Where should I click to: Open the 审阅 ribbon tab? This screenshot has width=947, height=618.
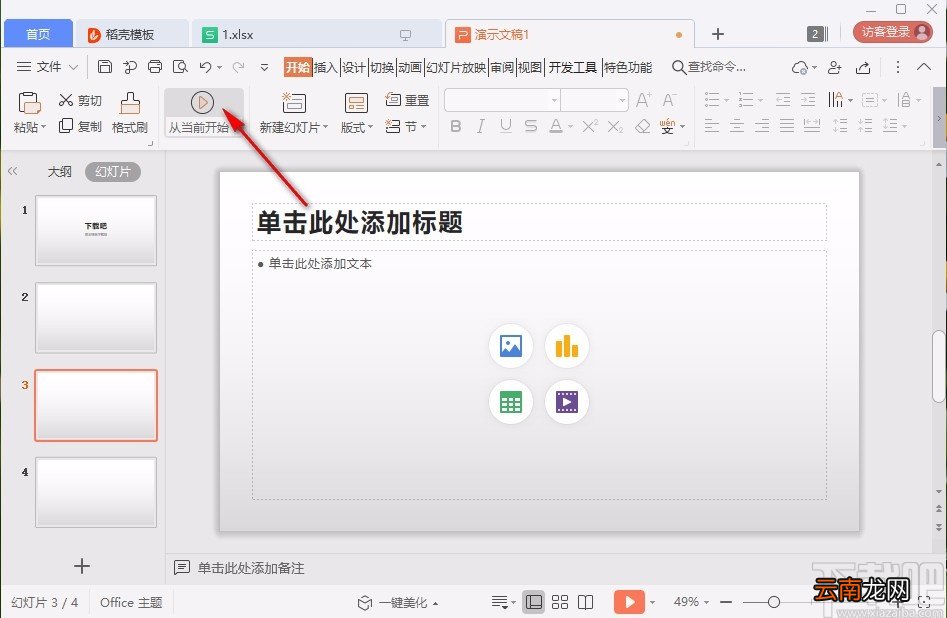pos(502,67)
